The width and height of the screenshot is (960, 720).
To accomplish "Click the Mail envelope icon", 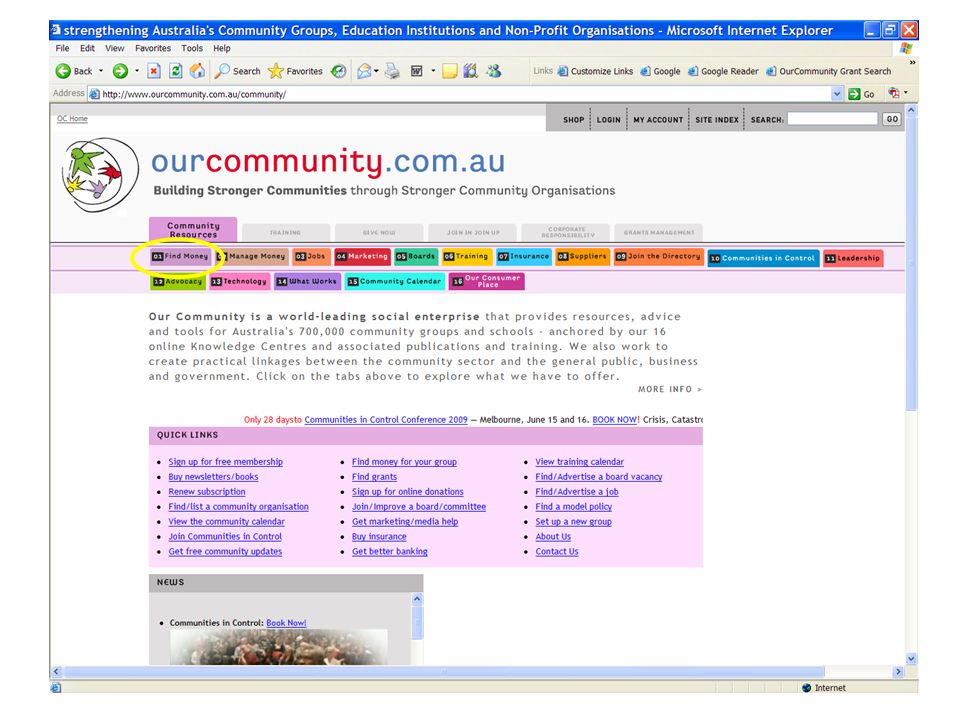I will (364, 71).
